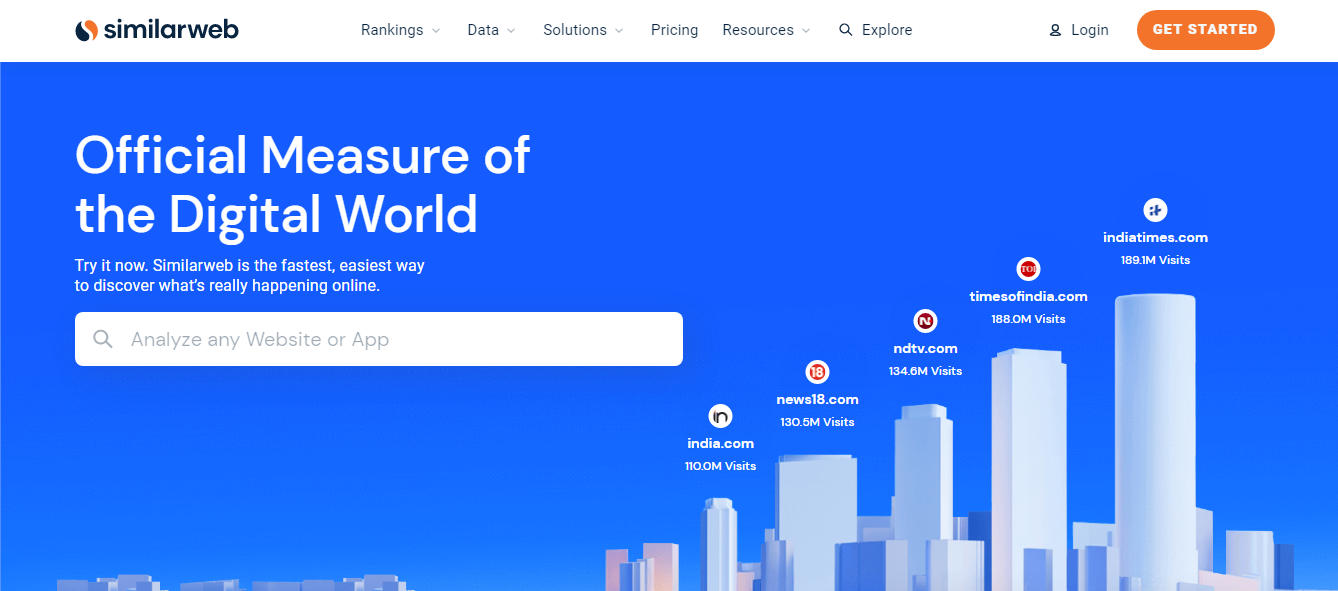1338x591 pixels.
Task: Go to the Pricing page
Action: [675, 30]
